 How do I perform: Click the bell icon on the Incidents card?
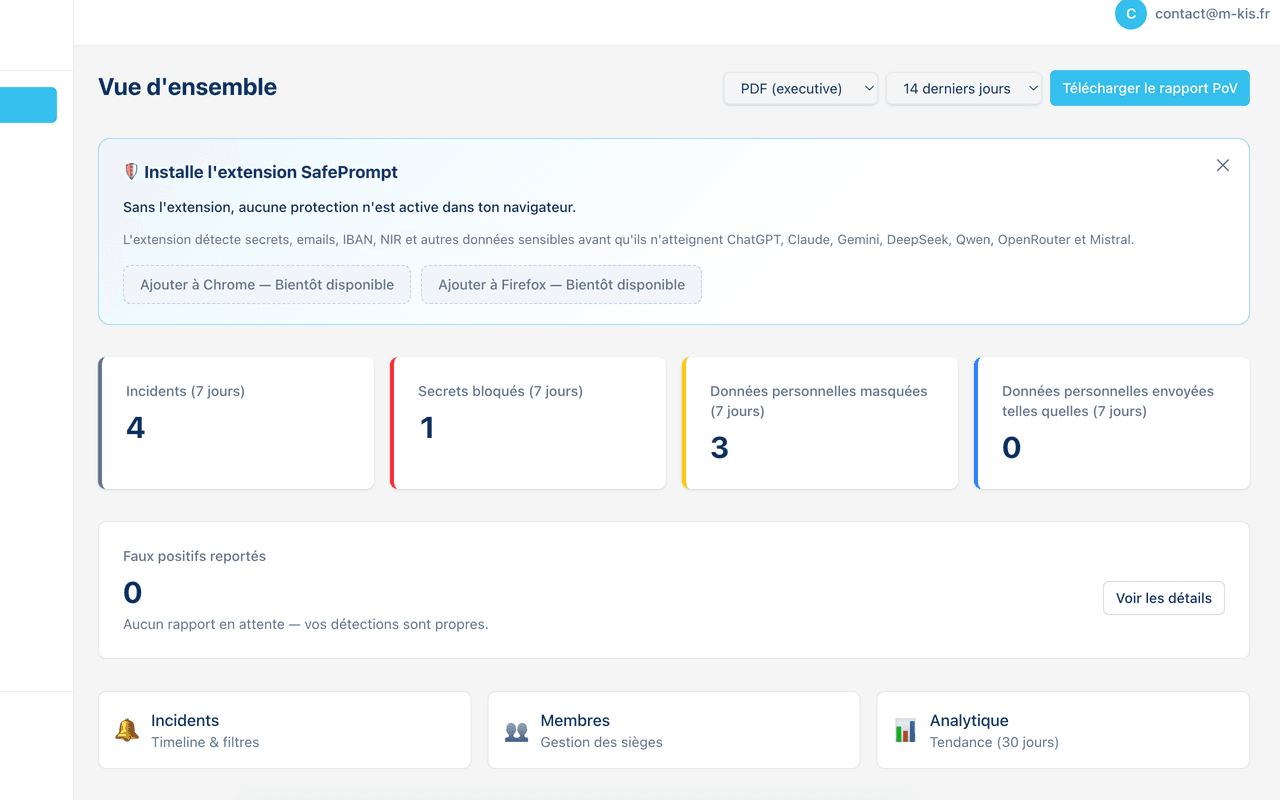click(127, 730)
